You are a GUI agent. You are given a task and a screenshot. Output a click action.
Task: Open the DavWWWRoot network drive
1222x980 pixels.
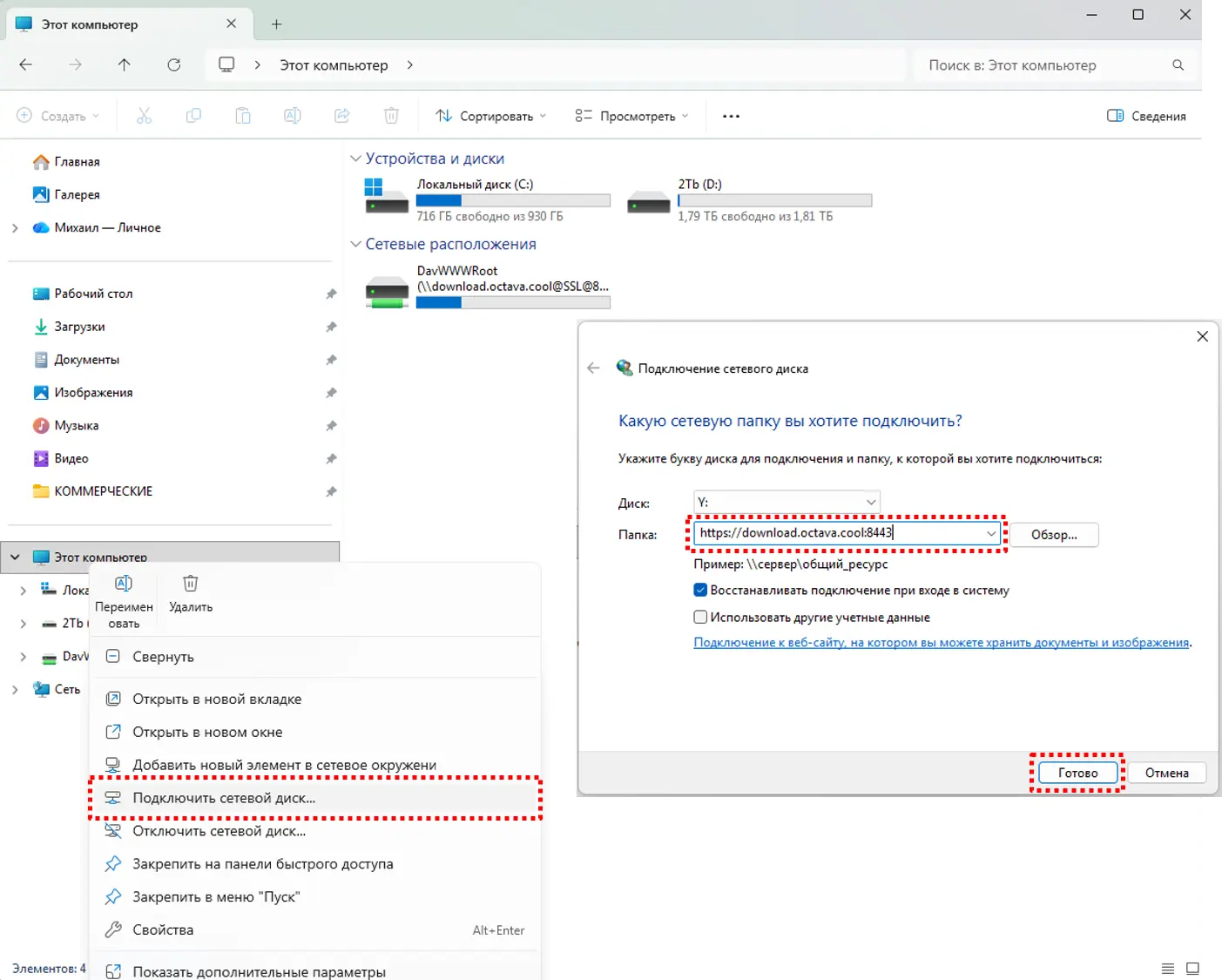pyautogui.click(x=387, y=291)
